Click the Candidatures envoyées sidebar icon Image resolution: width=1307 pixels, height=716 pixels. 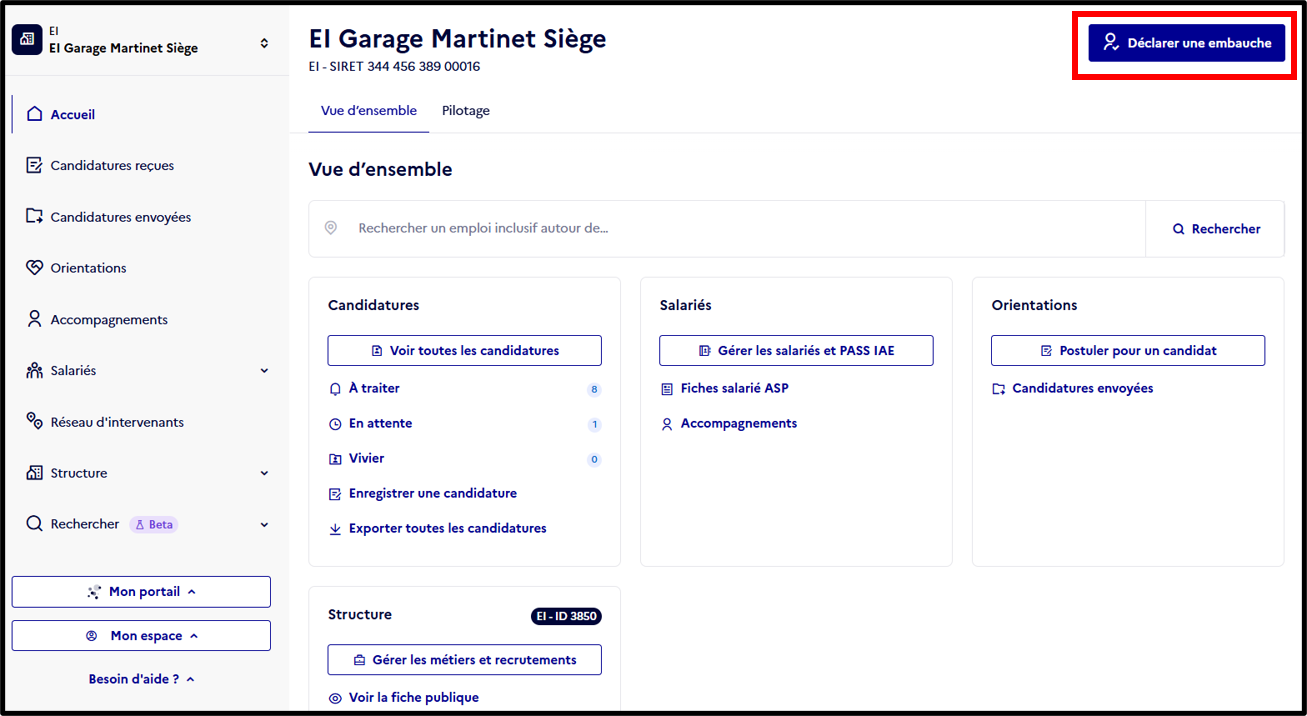(x=35, y=216)
